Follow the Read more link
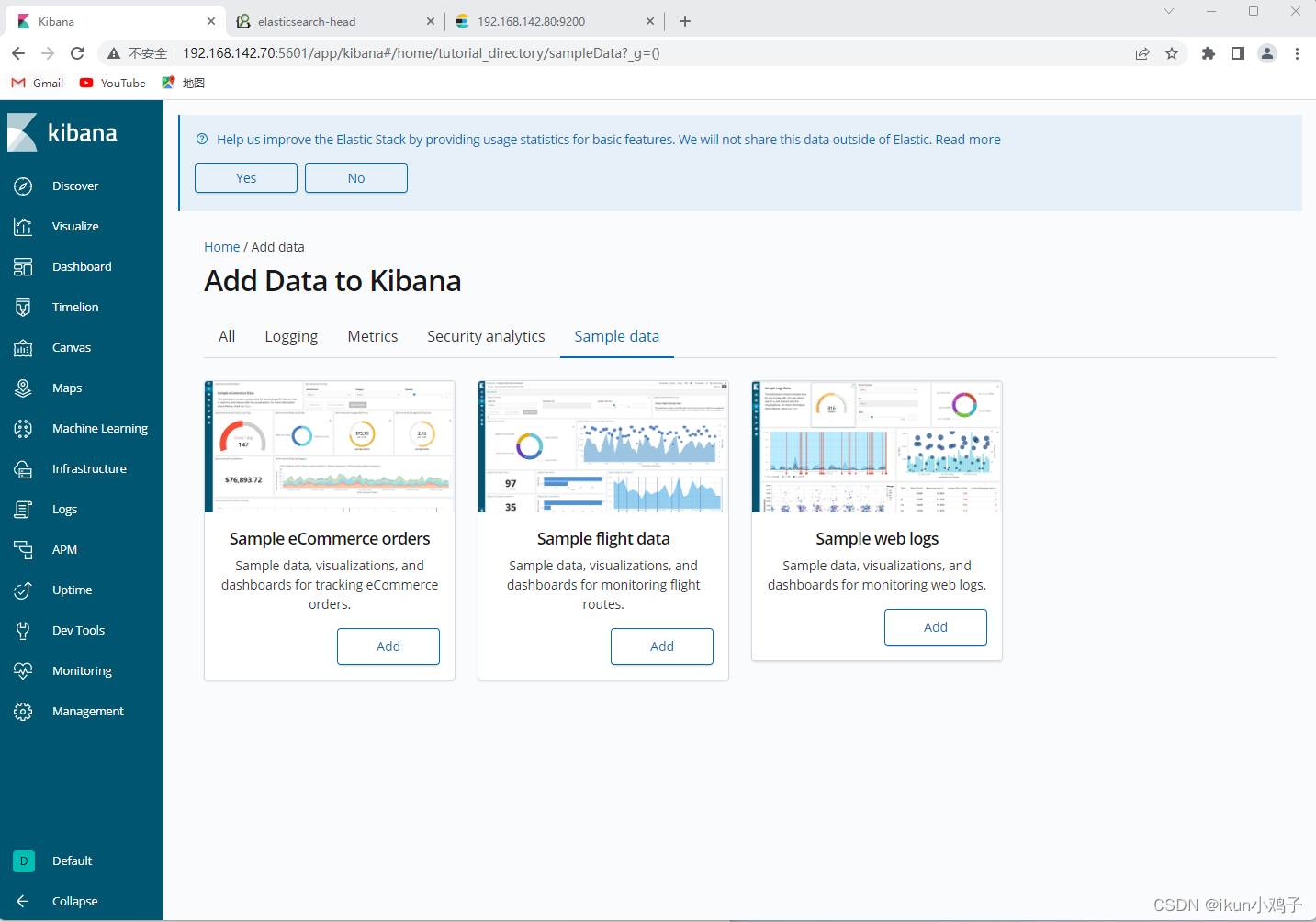Screen dimensions: 1316x922 968,140
